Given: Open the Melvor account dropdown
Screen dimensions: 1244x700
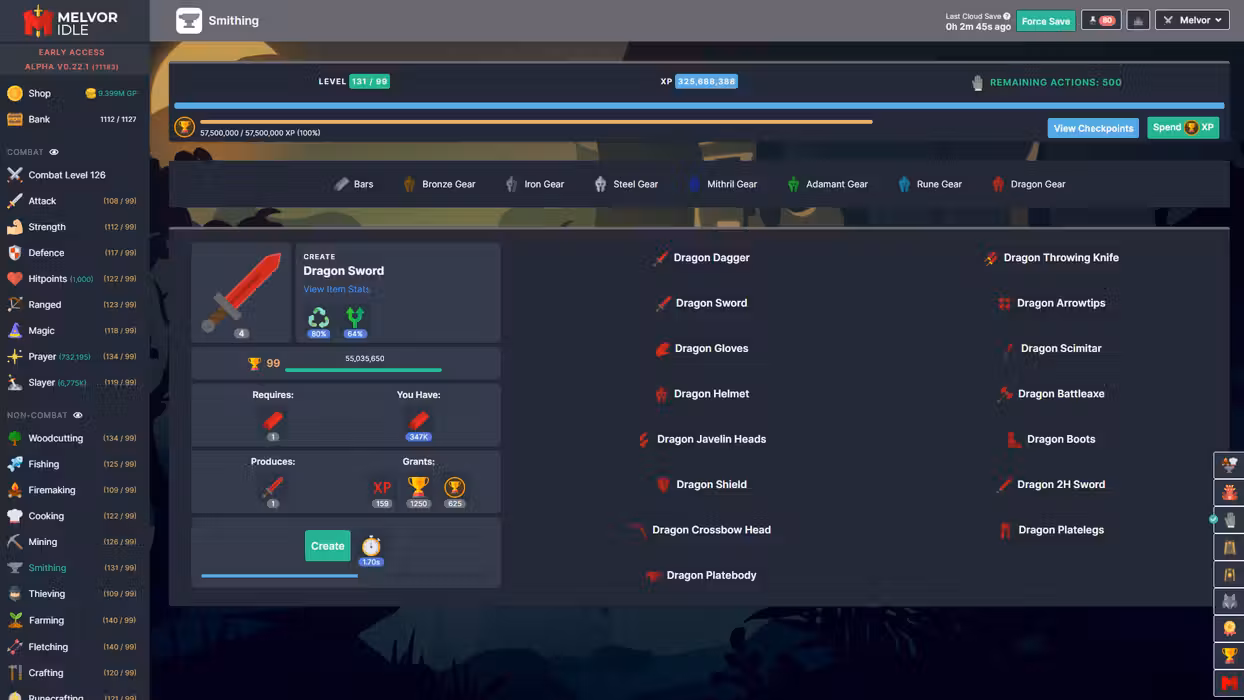Looking at the screenshot, I should pyautogui.click(x=1192, y=20).
